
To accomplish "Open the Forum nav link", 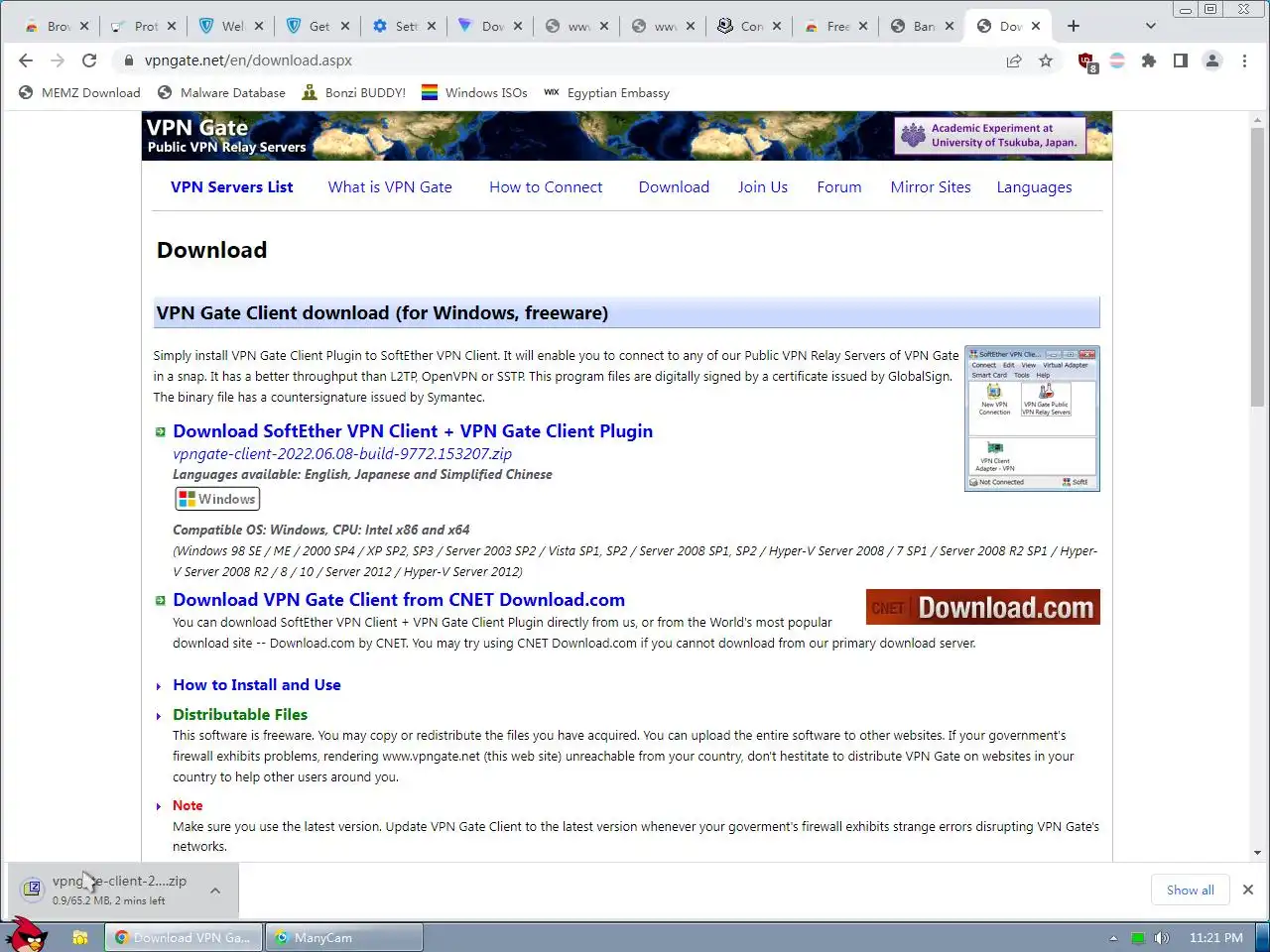I will 839,187.
